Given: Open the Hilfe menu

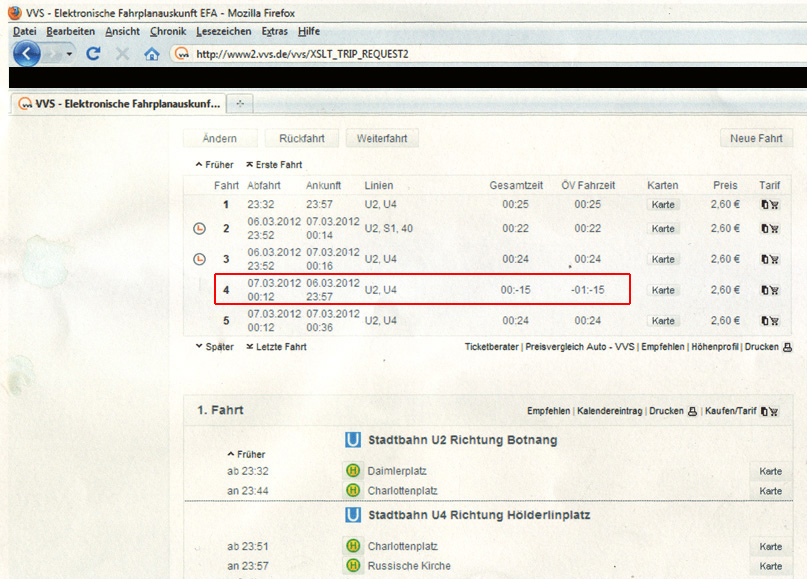Looking at the screenshot, I should 309,31.
